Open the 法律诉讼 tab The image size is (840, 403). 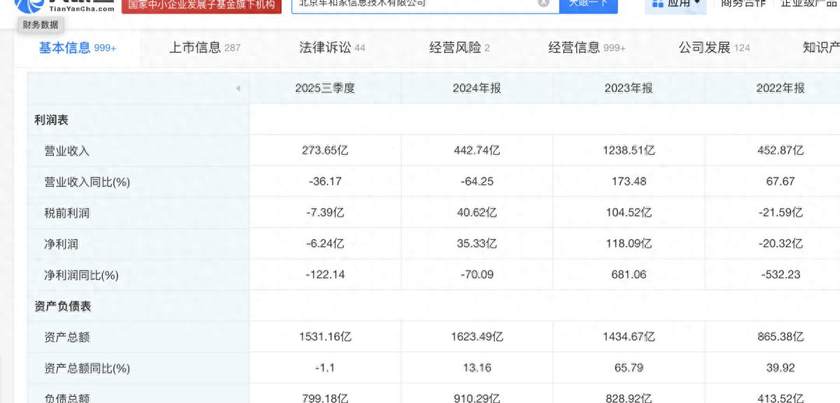click(332, 47)
